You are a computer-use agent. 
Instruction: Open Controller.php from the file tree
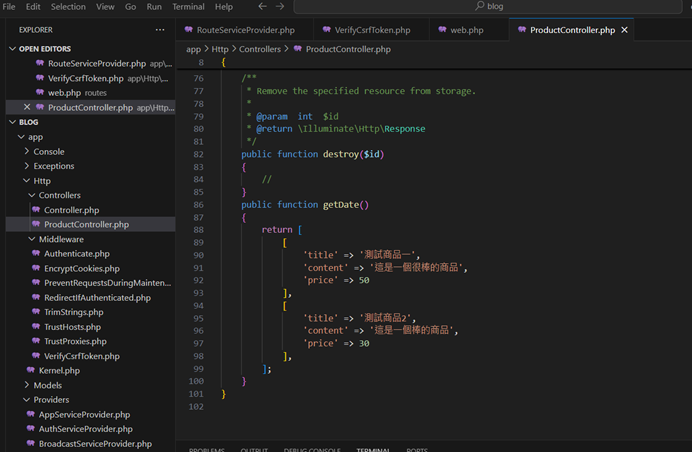tap(71, 210)
